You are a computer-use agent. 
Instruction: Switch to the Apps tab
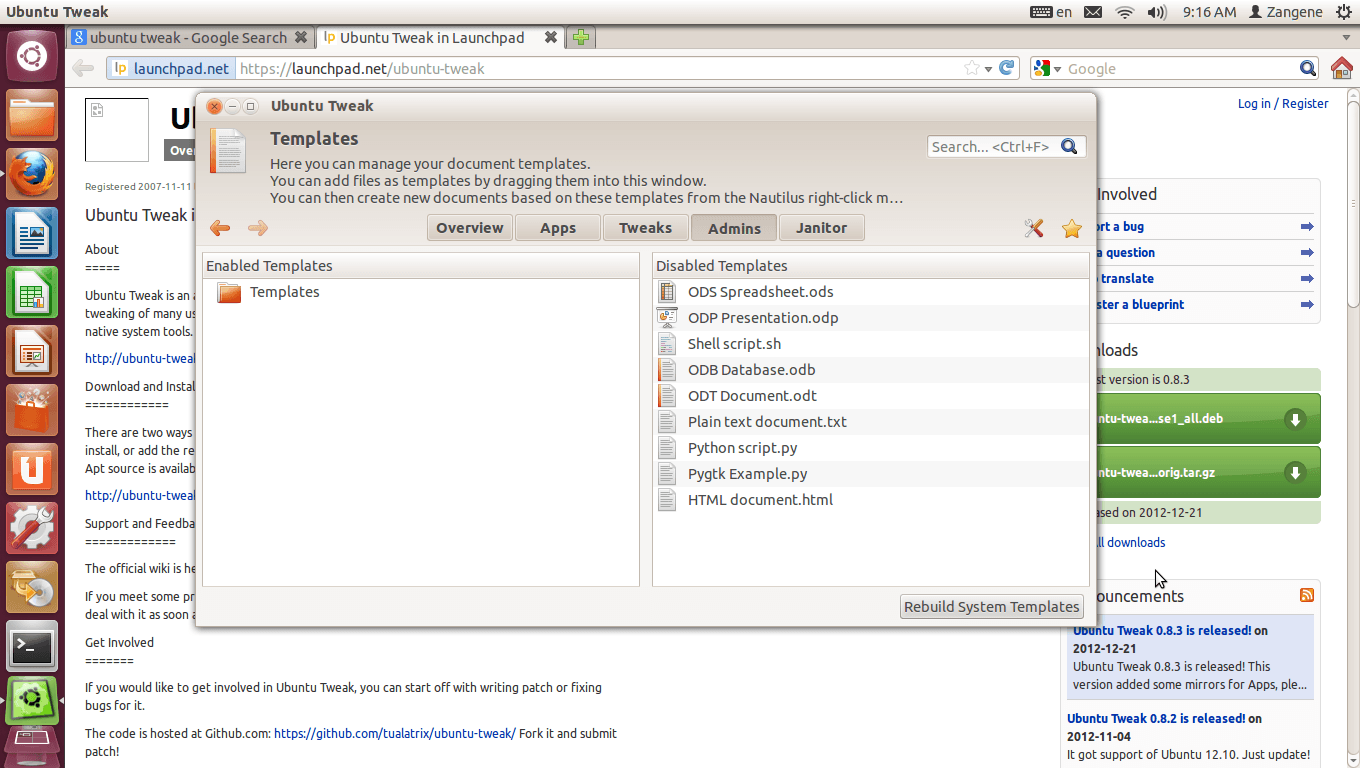pyautogui.click(x=558, y=228)
